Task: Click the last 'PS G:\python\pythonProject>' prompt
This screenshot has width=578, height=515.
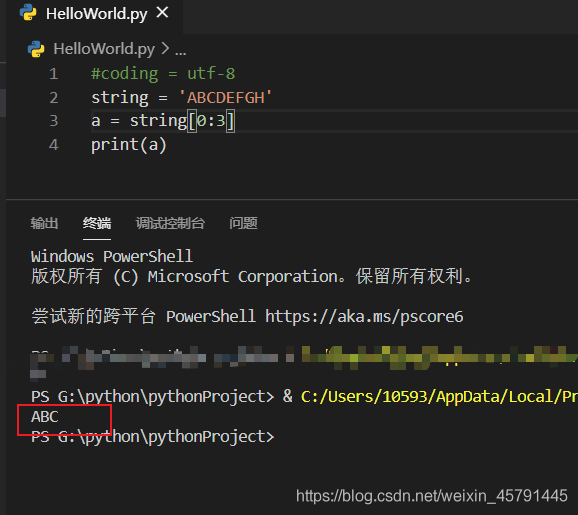Action: click(153, 437)
